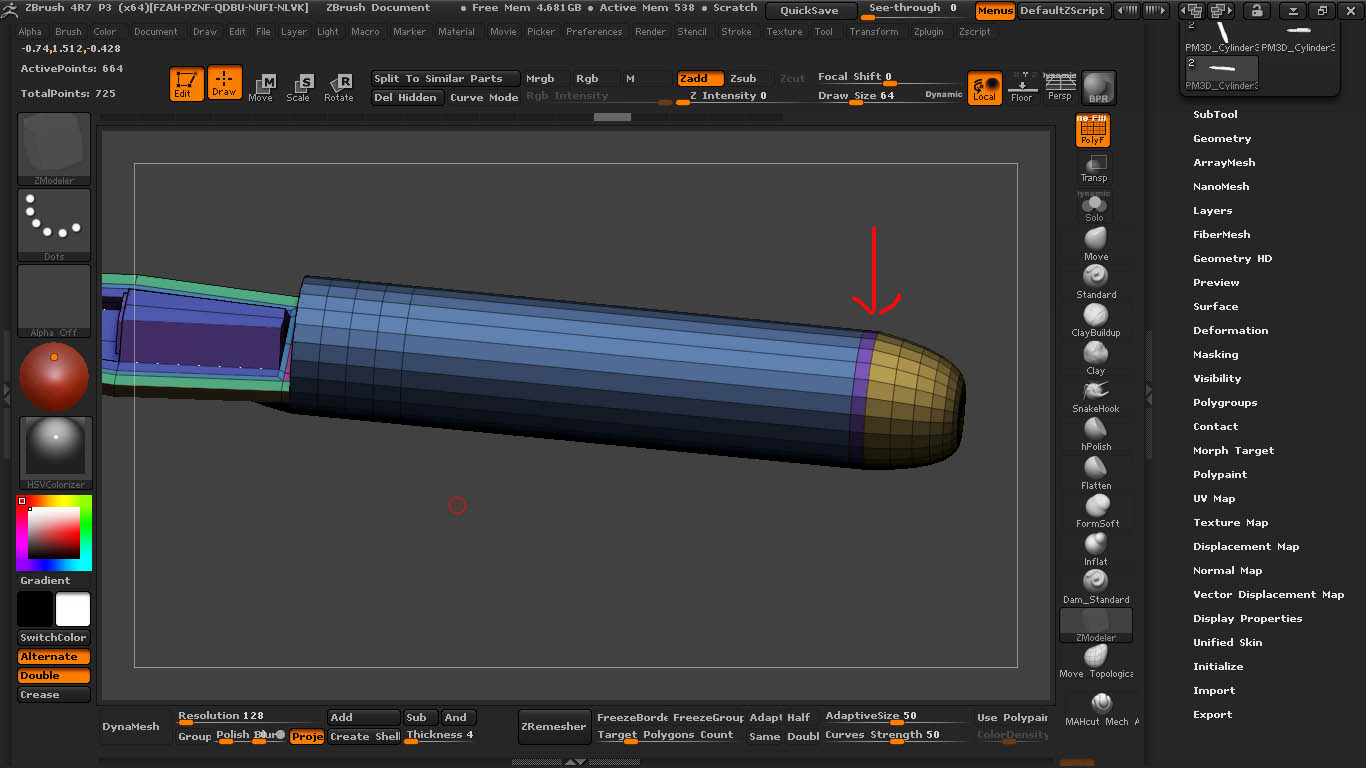Click the ZRemesher button

click(553, 727)
